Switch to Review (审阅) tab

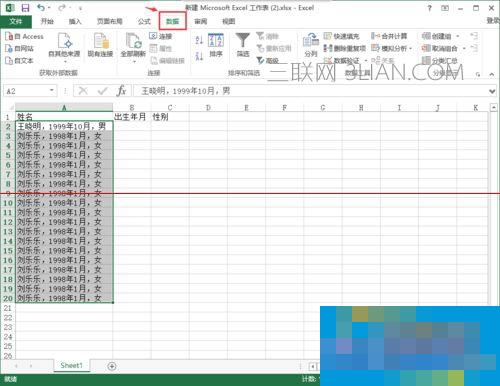coord(201,21)
